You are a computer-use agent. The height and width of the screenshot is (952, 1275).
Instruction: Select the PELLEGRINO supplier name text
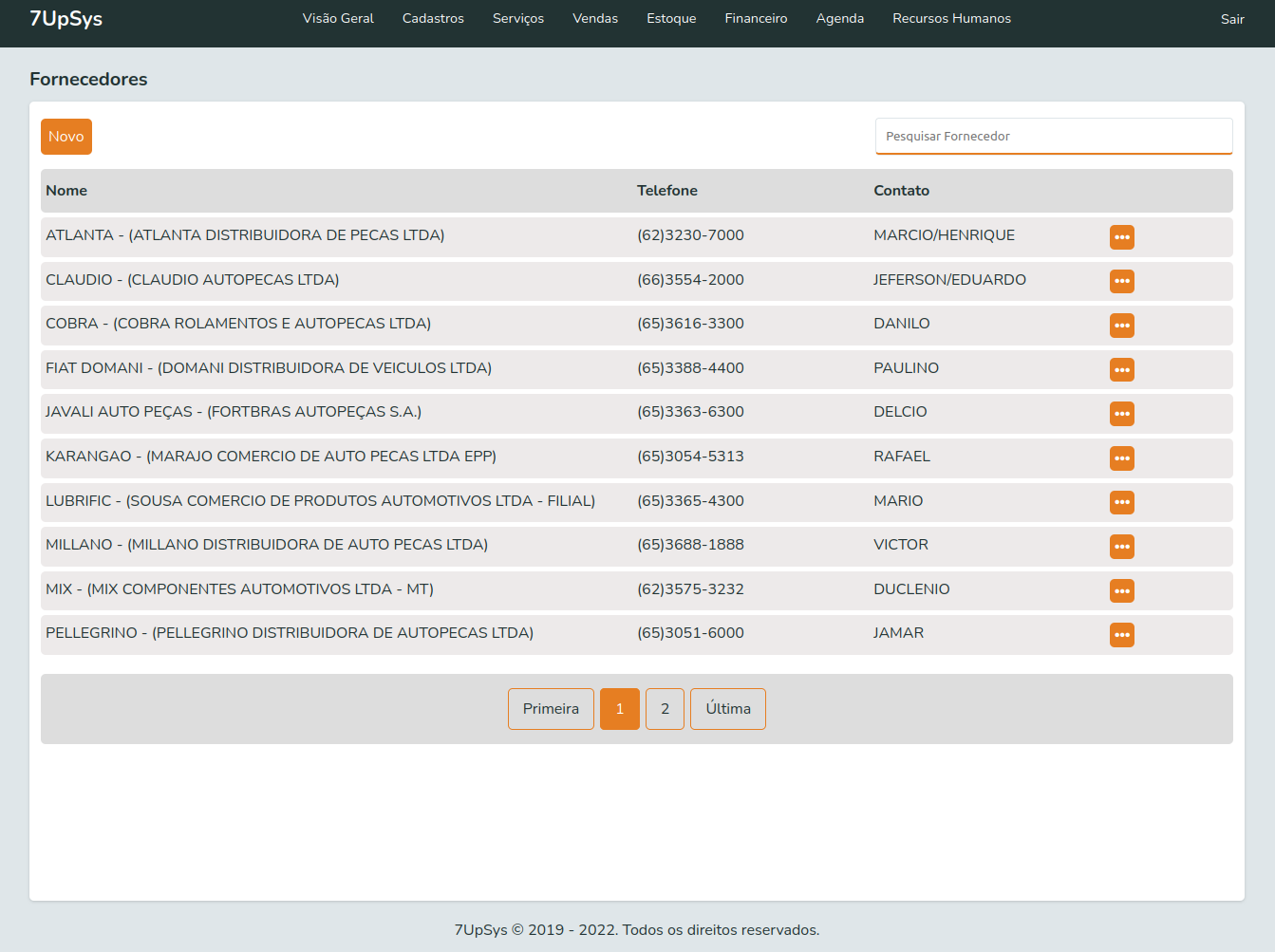(x=290, y=633)
